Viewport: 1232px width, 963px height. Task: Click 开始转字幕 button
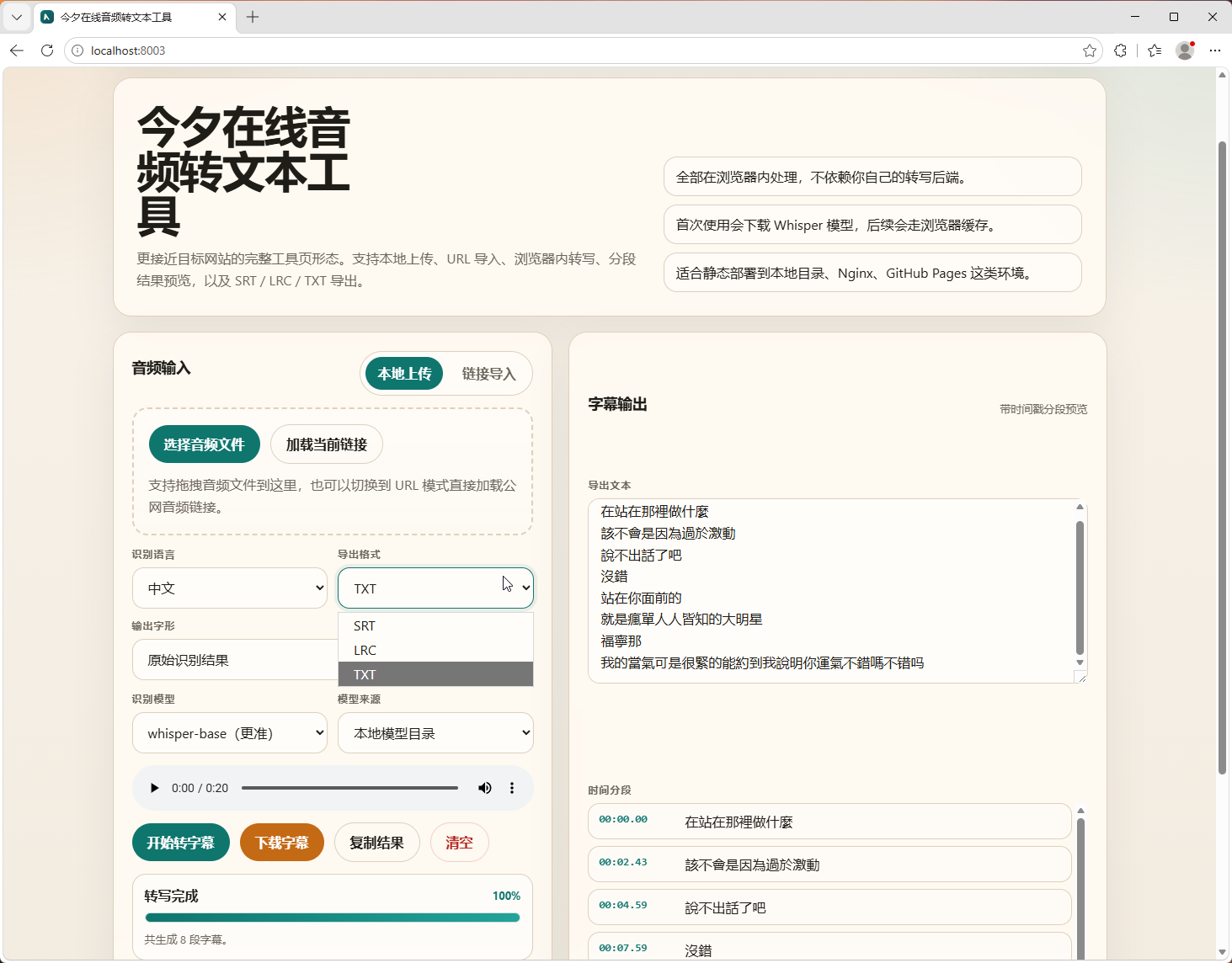click(x=181, y=843)
